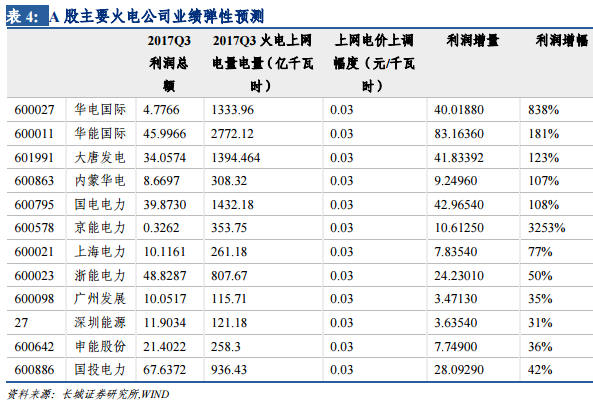Click the 2017Q3 利润总额 column header
Screen dimensions: 593x404
(169, 63)
